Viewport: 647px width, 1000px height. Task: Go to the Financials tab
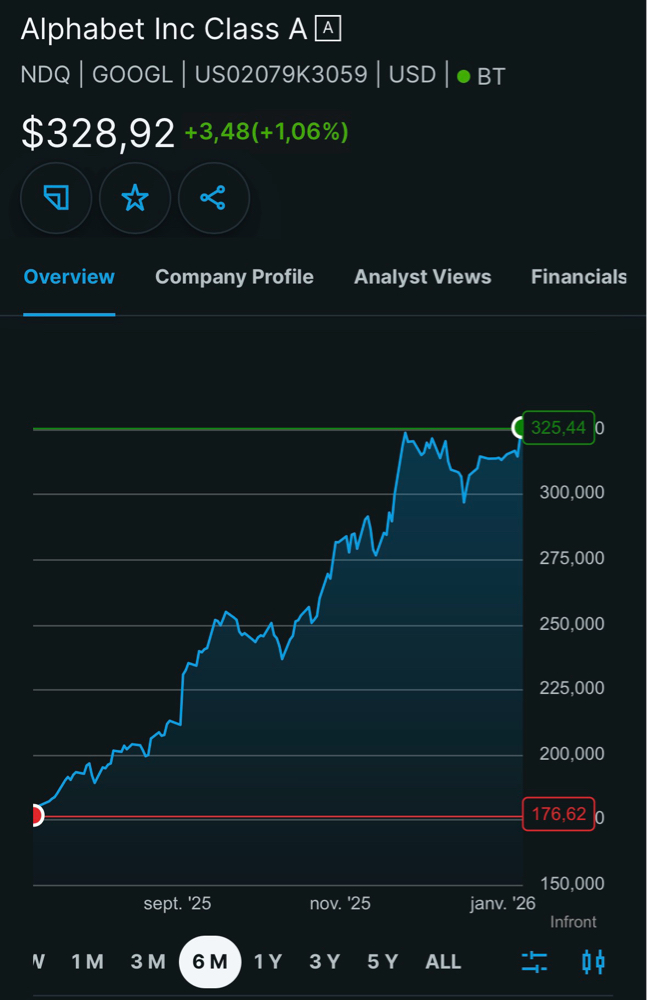(x=579, y=277)
